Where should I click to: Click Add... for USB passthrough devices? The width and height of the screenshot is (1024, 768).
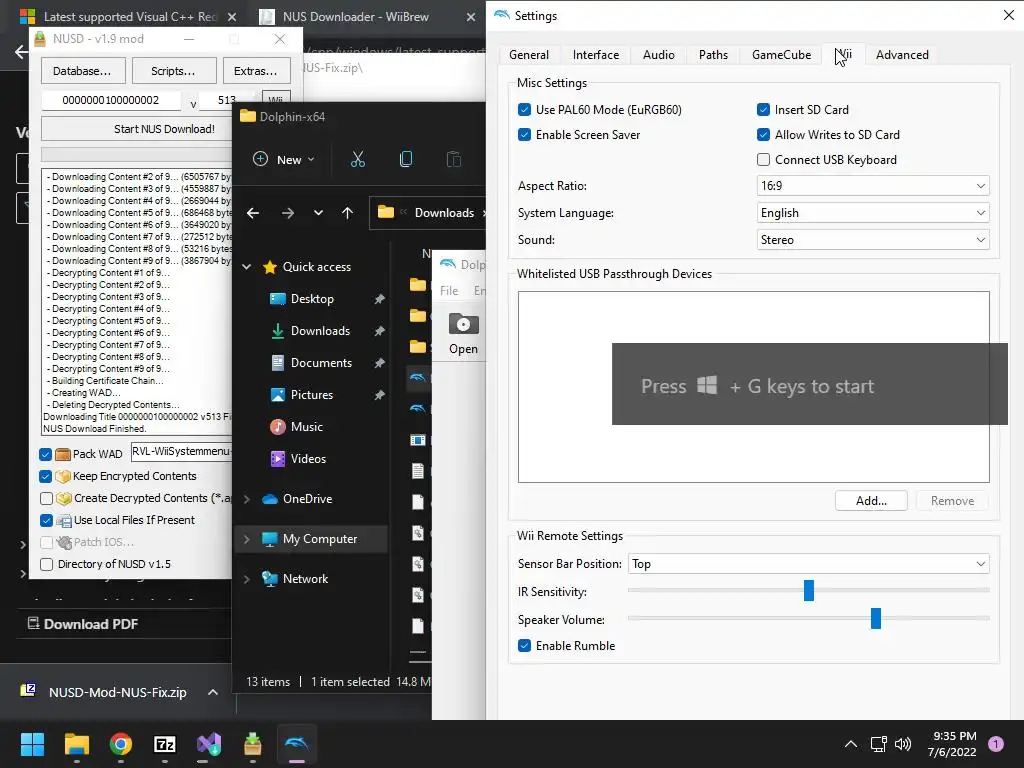[x=871, y=501]
